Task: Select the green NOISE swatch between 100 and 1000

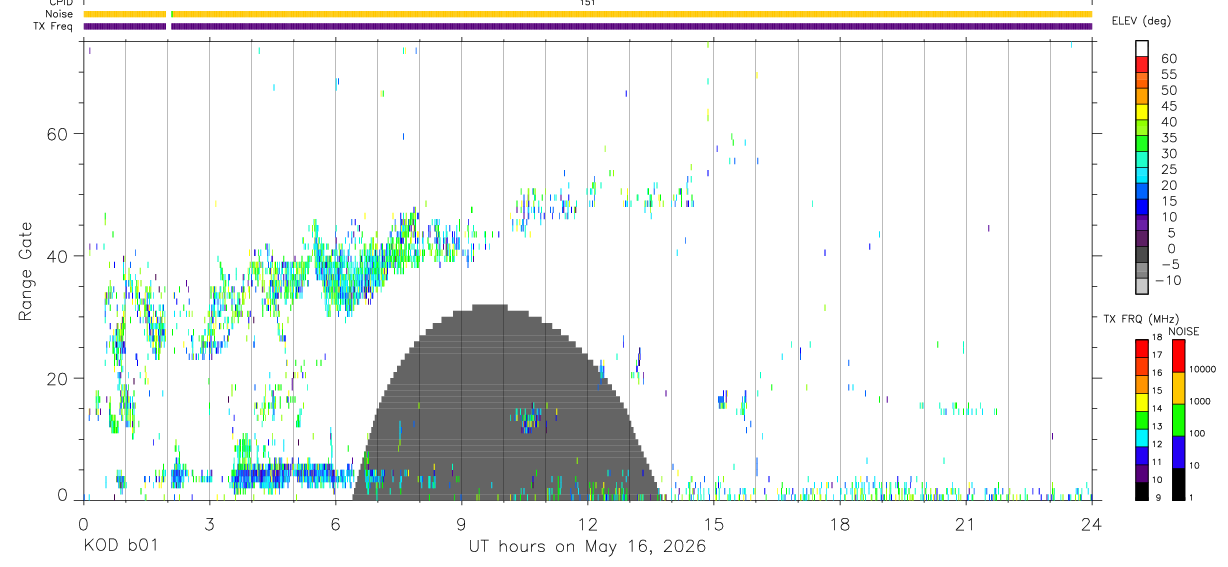Action: [1179, 419]
